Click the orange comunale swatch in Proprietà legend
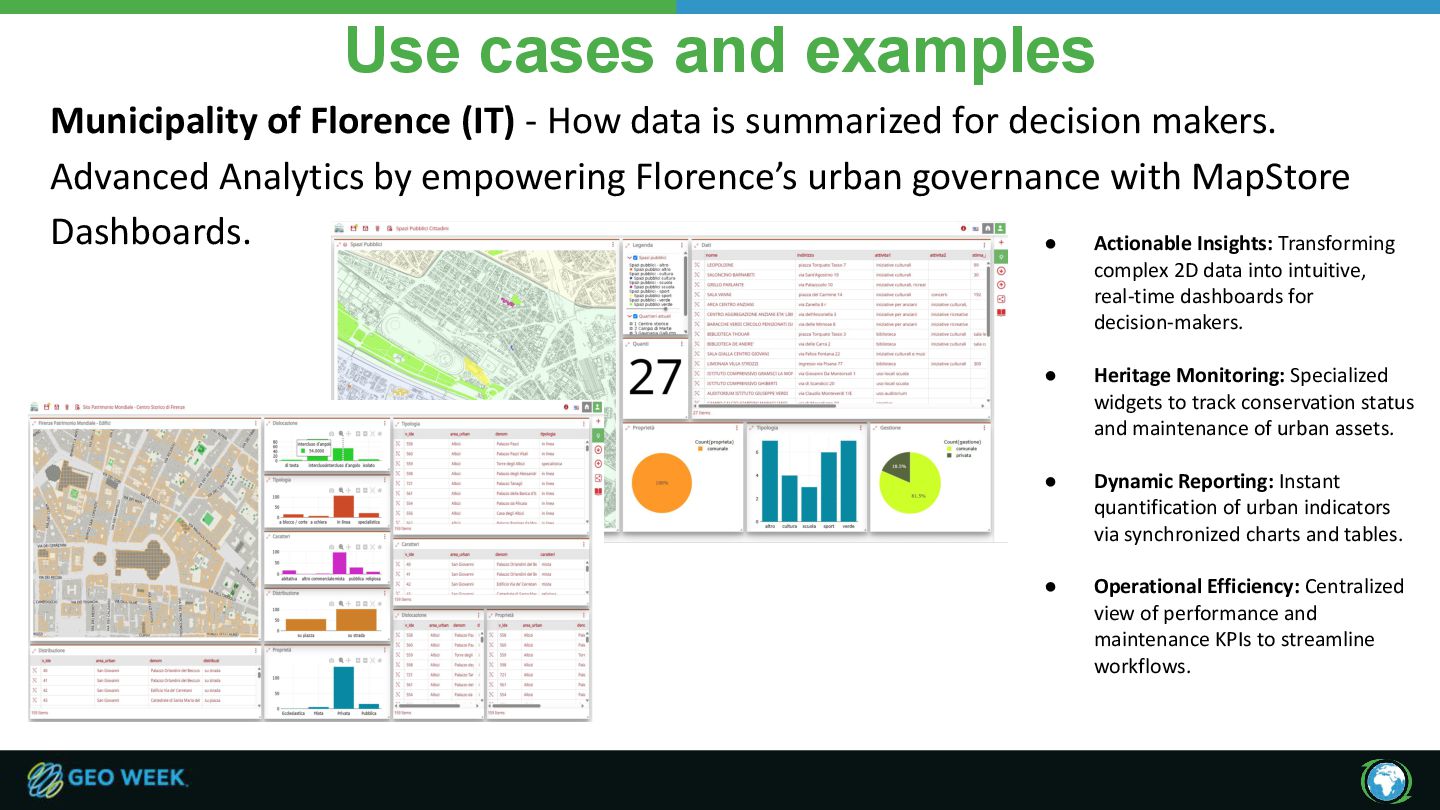This screenshot has width=1440, height=810. (x=700, y=449)
